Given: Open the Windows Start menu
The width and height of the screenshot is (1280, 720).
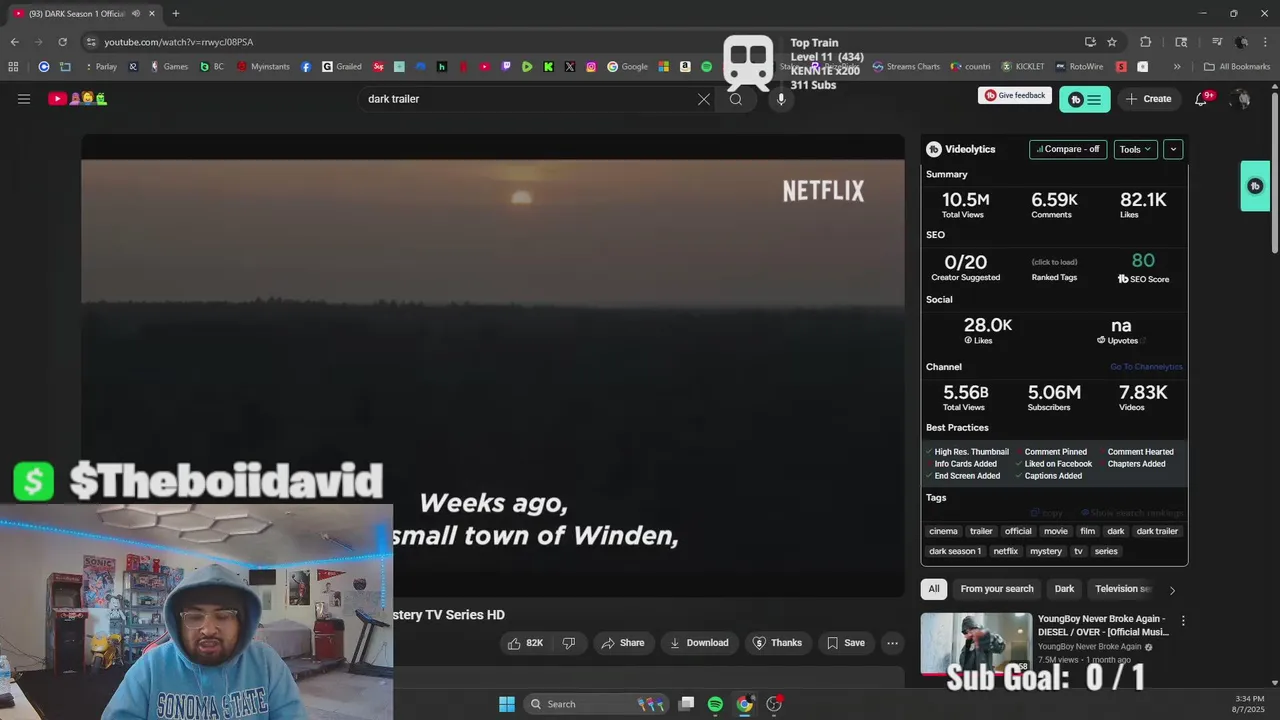Looking at the screenshot, I should (507, 704).
